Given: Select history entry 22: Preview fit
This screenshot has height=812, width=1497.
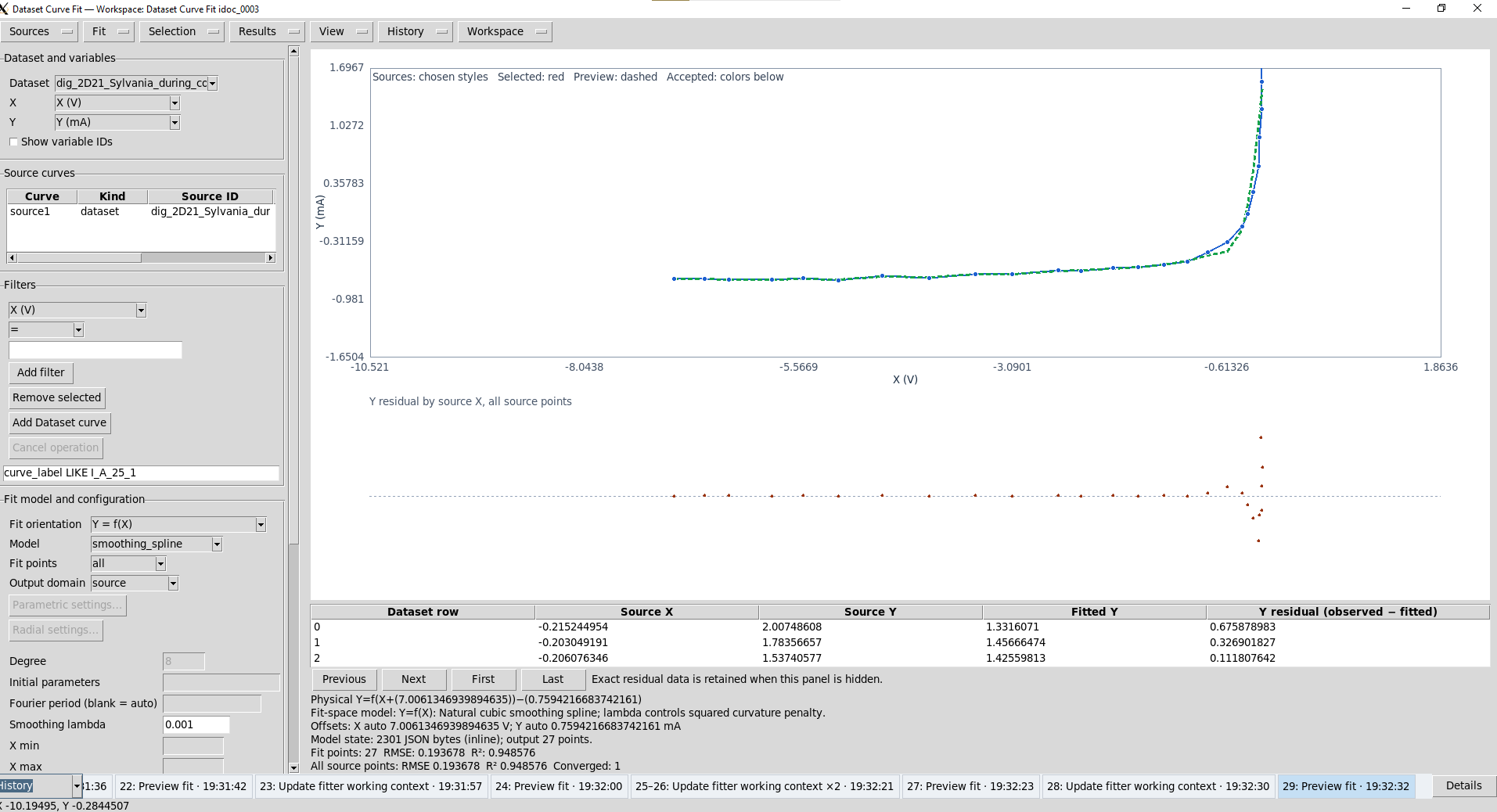Looking at the screenshot, I should point(183,786).
